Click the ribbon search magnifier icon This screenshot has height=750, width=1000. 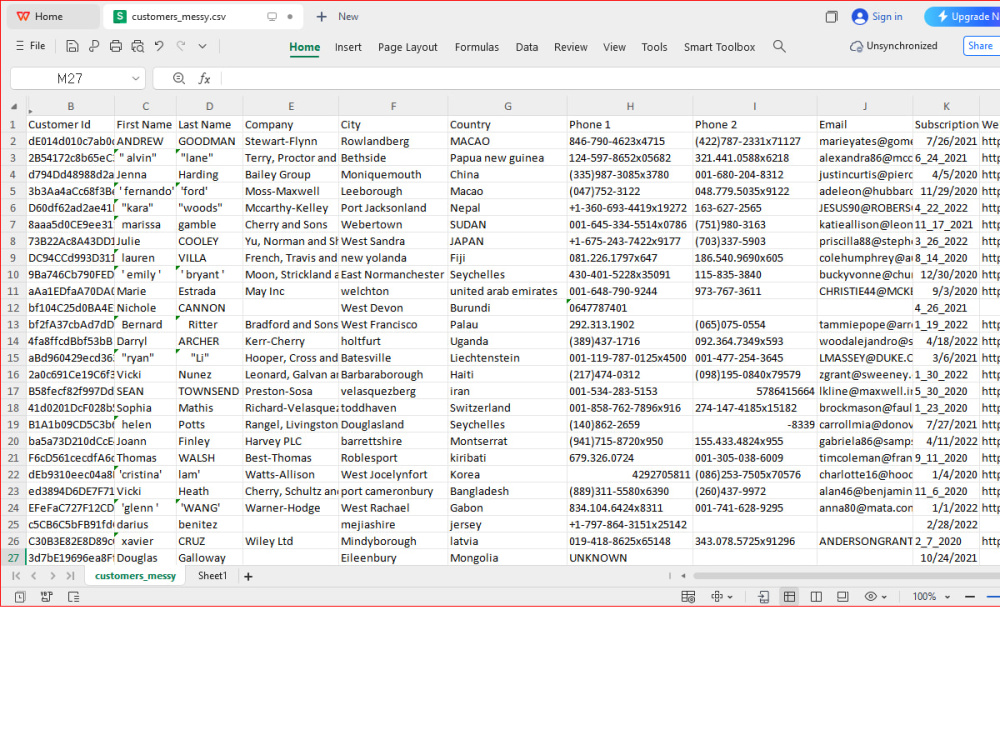tap(779, 46)
